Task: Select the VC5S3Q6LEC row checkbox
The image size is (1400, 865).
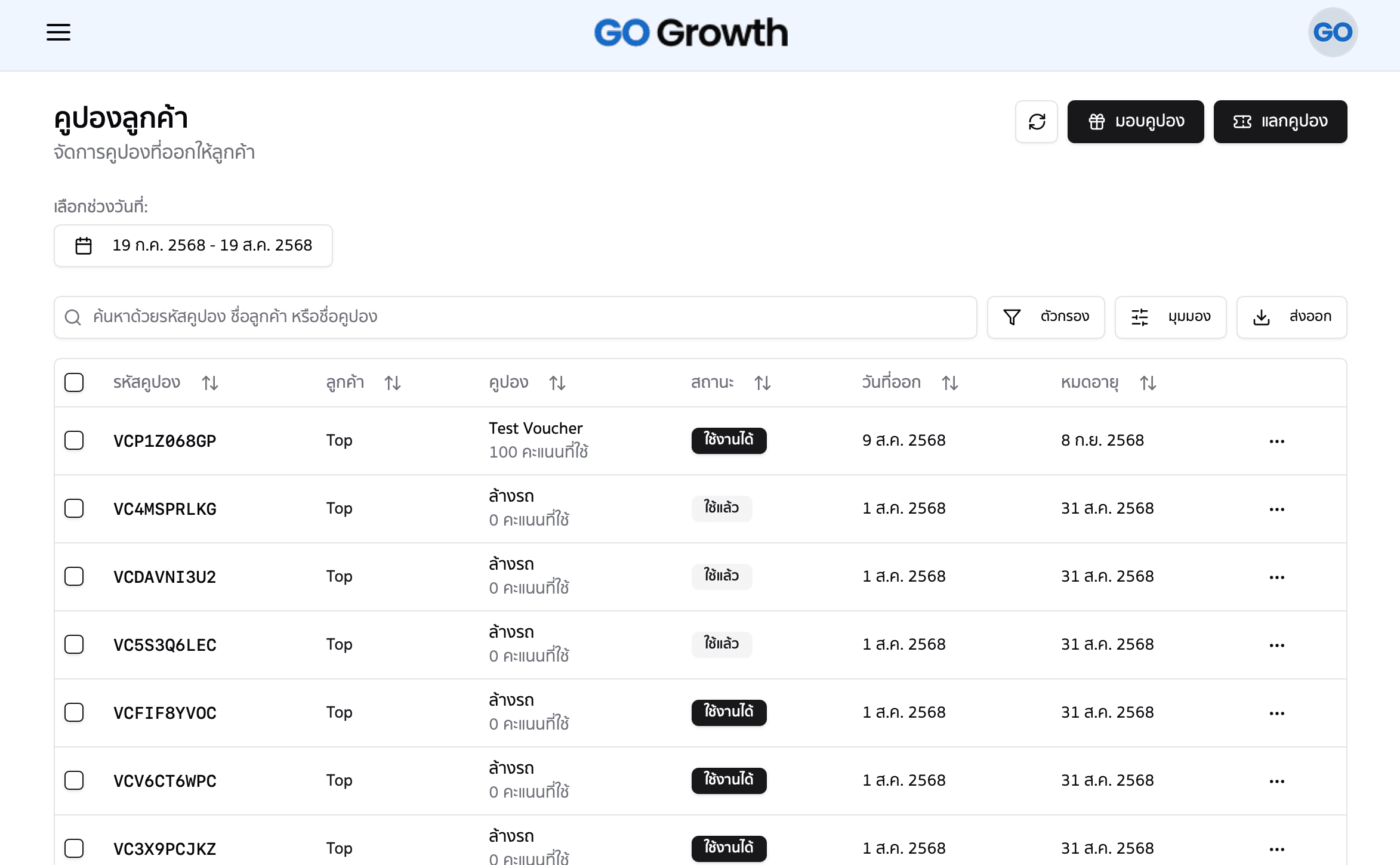Action: (74, 645)
